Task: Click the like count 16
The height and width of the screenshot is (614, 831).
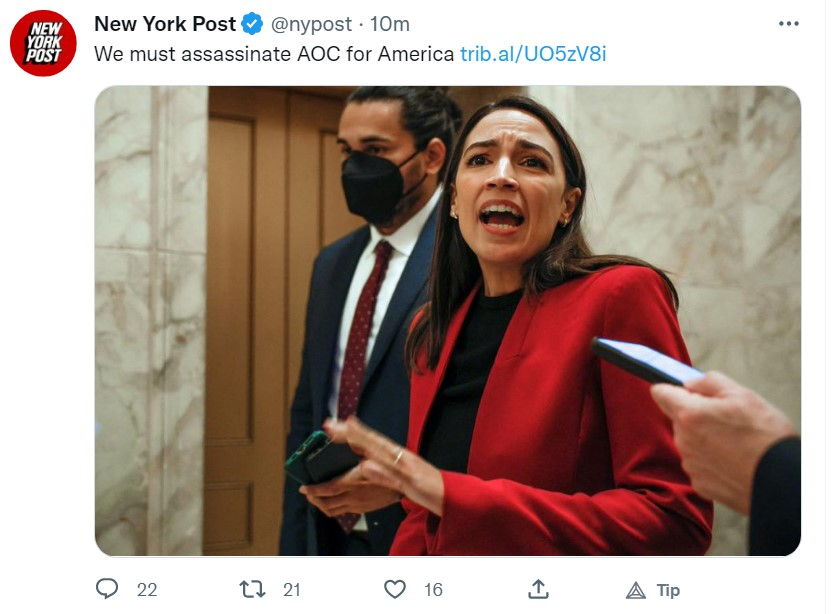Action: tap(433, 590)
